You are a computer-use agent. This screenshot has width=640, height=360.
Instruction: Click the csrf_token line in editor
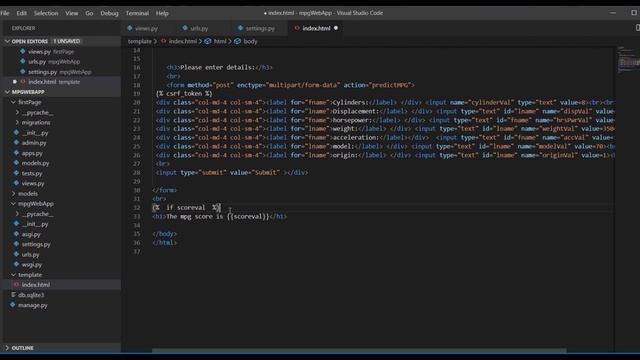tap(184, 94)
